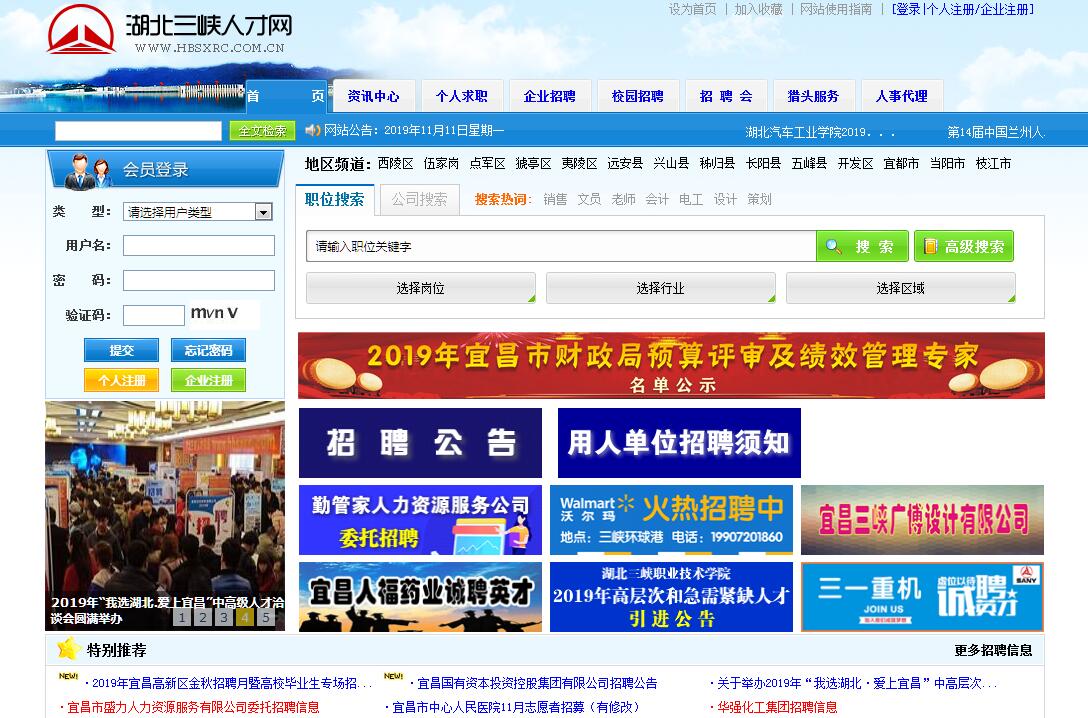Click the 请输入职位关键字 search field
Screen dimensions: 1088x718
pyautogui.click(x=560, y=246)
